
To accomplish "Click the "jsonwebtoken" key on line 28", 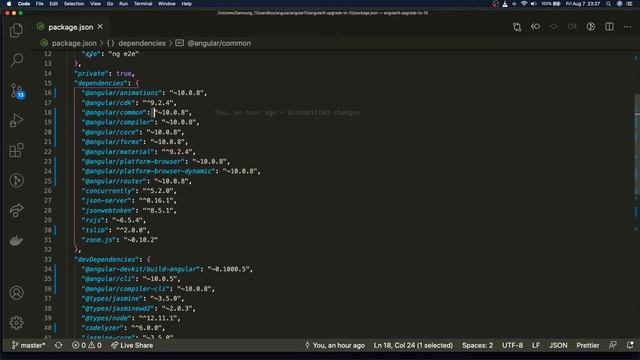I will pyautogui.click(x=109, y=211).
